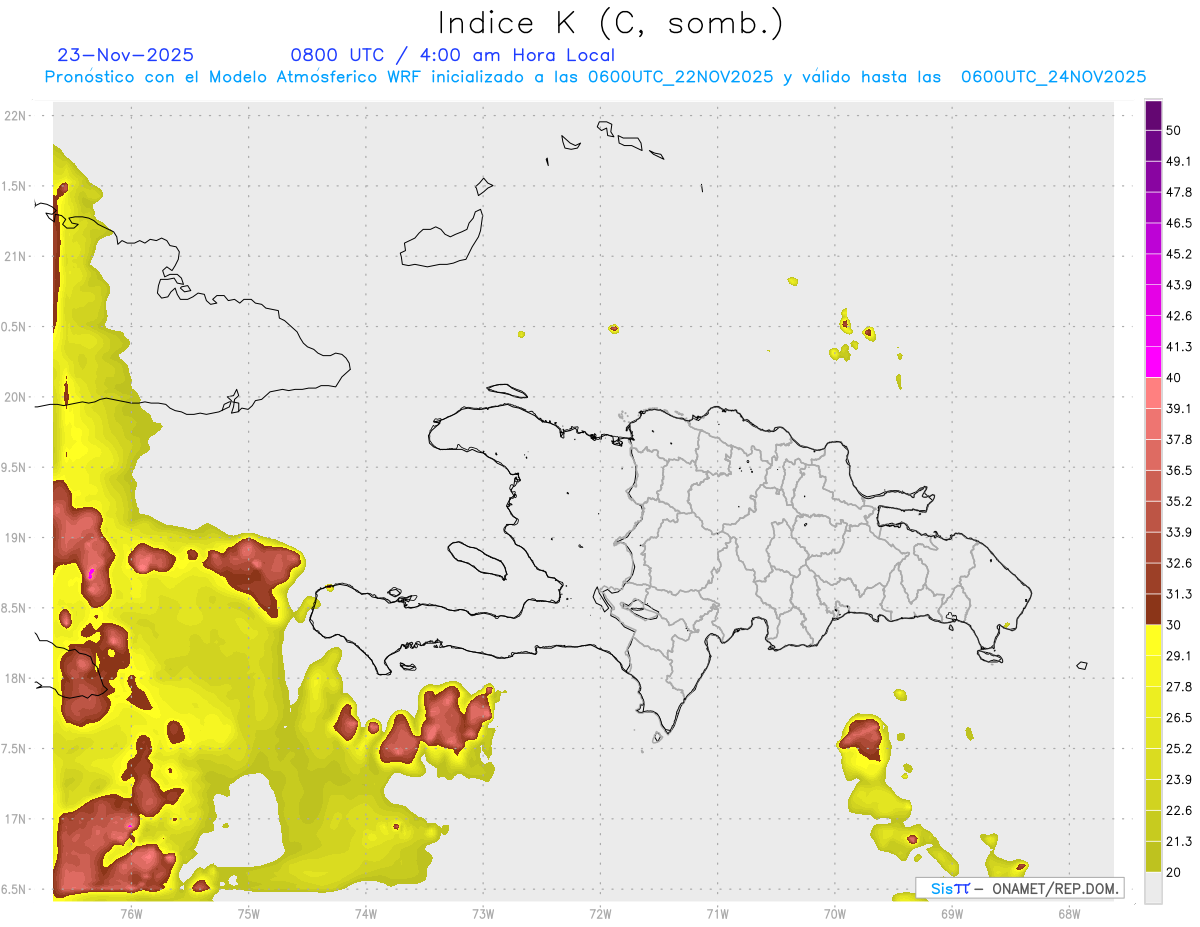Click the "49.1" colorbar value
The image size is (1200, 927).
[x=1179, y=161]
